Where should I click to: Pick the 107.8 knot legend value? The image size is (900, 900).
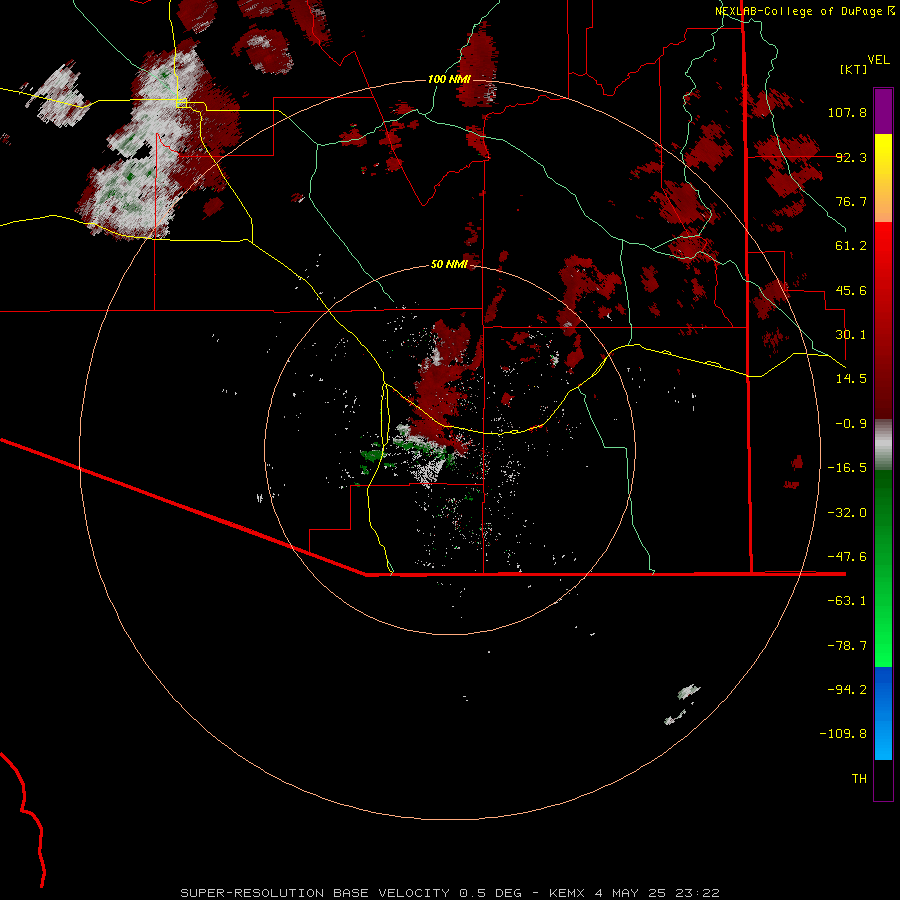(847, 112)
